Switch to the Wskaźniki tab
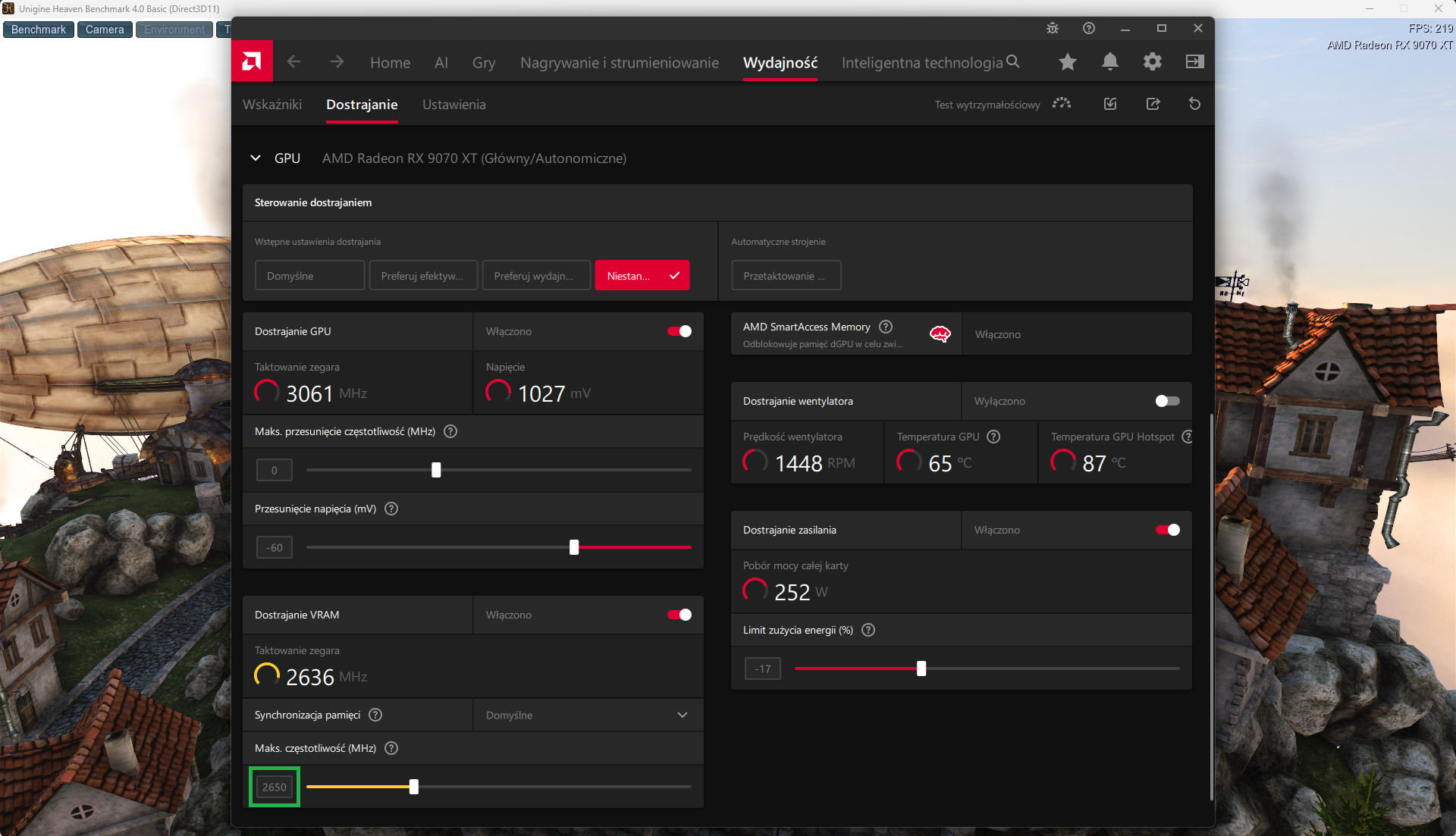This screenshot has width=1456, height=836. pyautogui.click(x=272, y=105)
